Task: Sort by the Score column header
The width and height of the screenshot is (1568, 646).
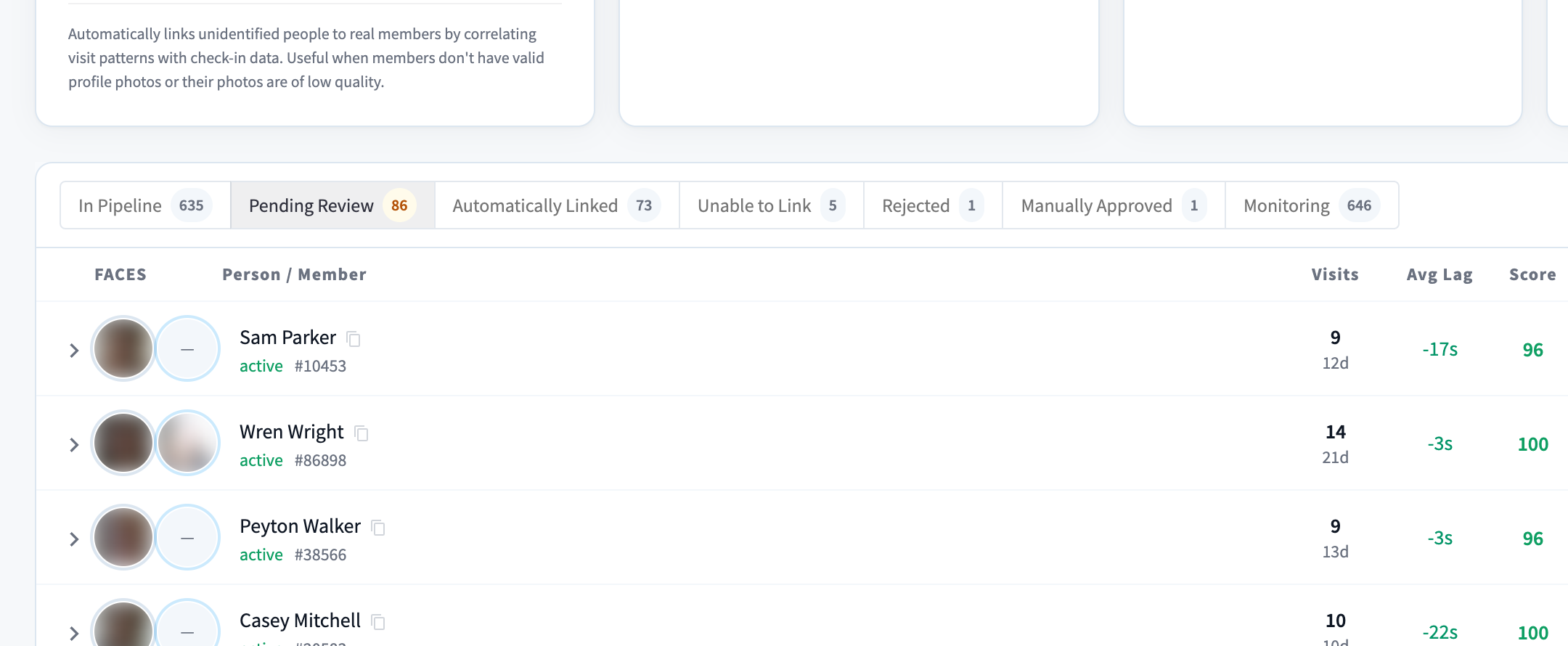Action: coord(1532,274)
